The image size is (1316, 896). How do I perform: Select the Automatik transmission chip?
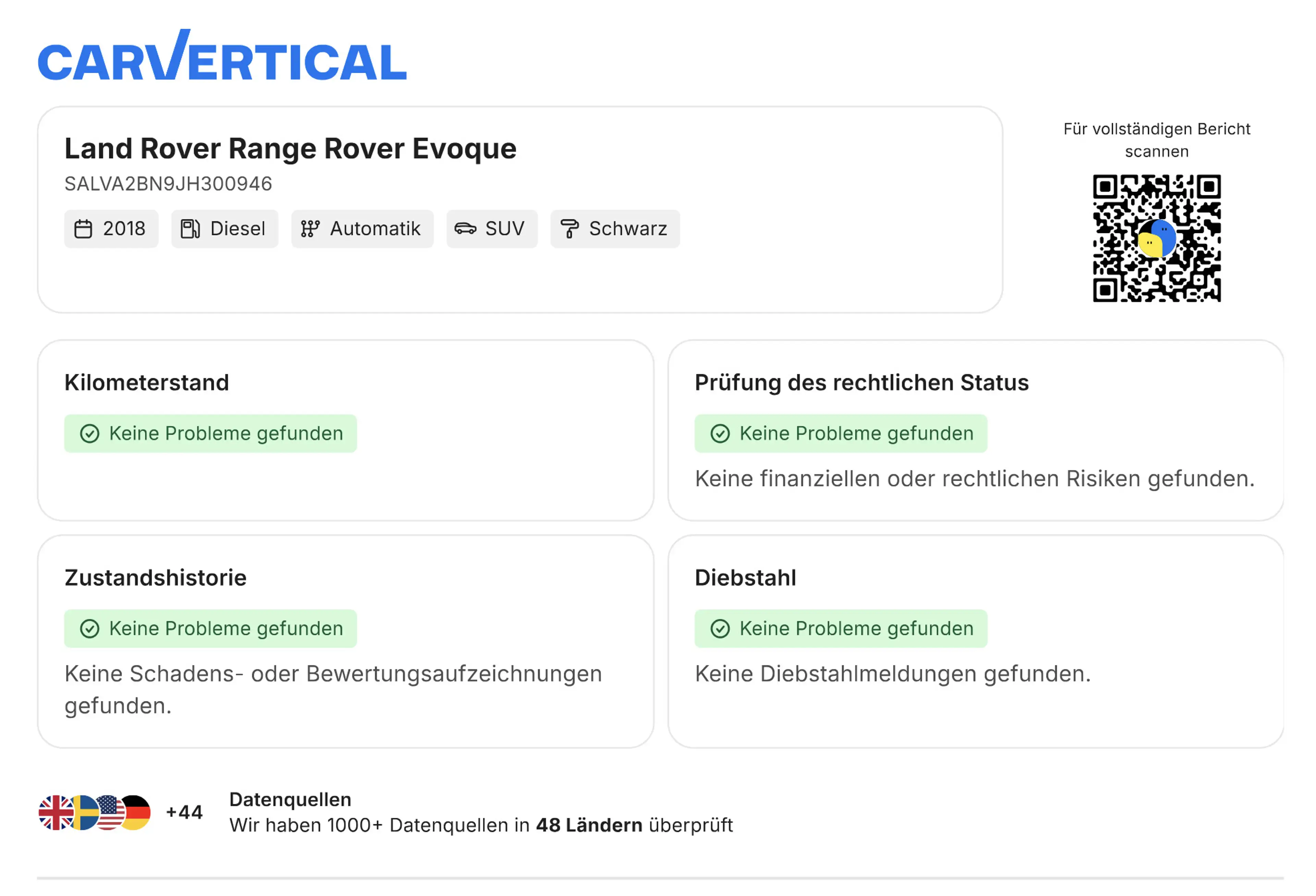(362, 229)
